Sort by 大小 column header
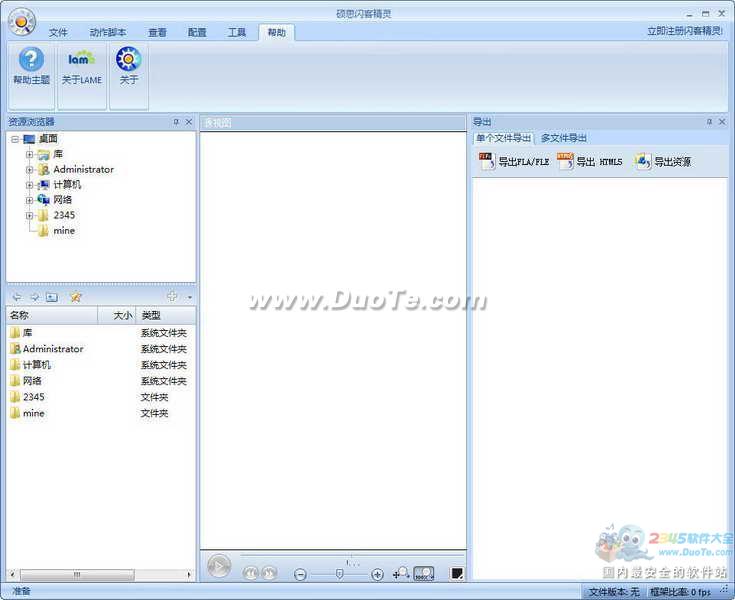This screenshot has width=735, height=600. click(117, 315)
